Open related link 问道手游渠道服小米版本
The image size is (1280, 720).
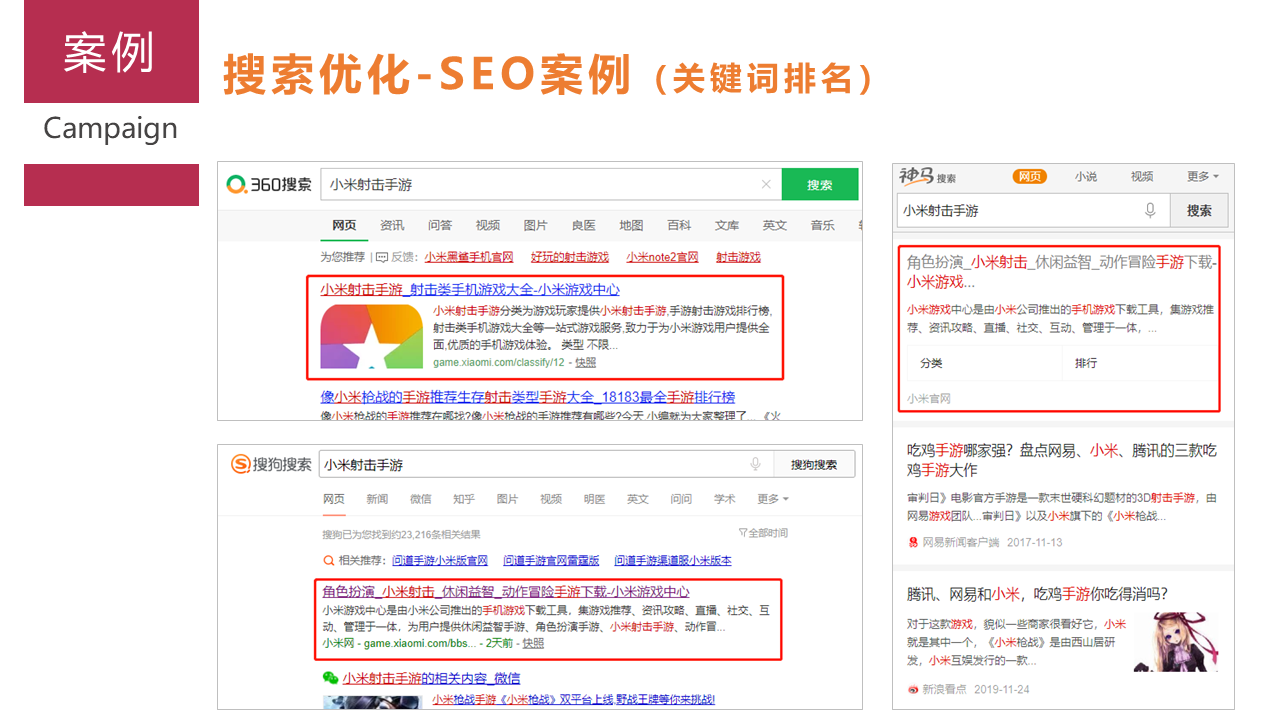coord(673,561)
